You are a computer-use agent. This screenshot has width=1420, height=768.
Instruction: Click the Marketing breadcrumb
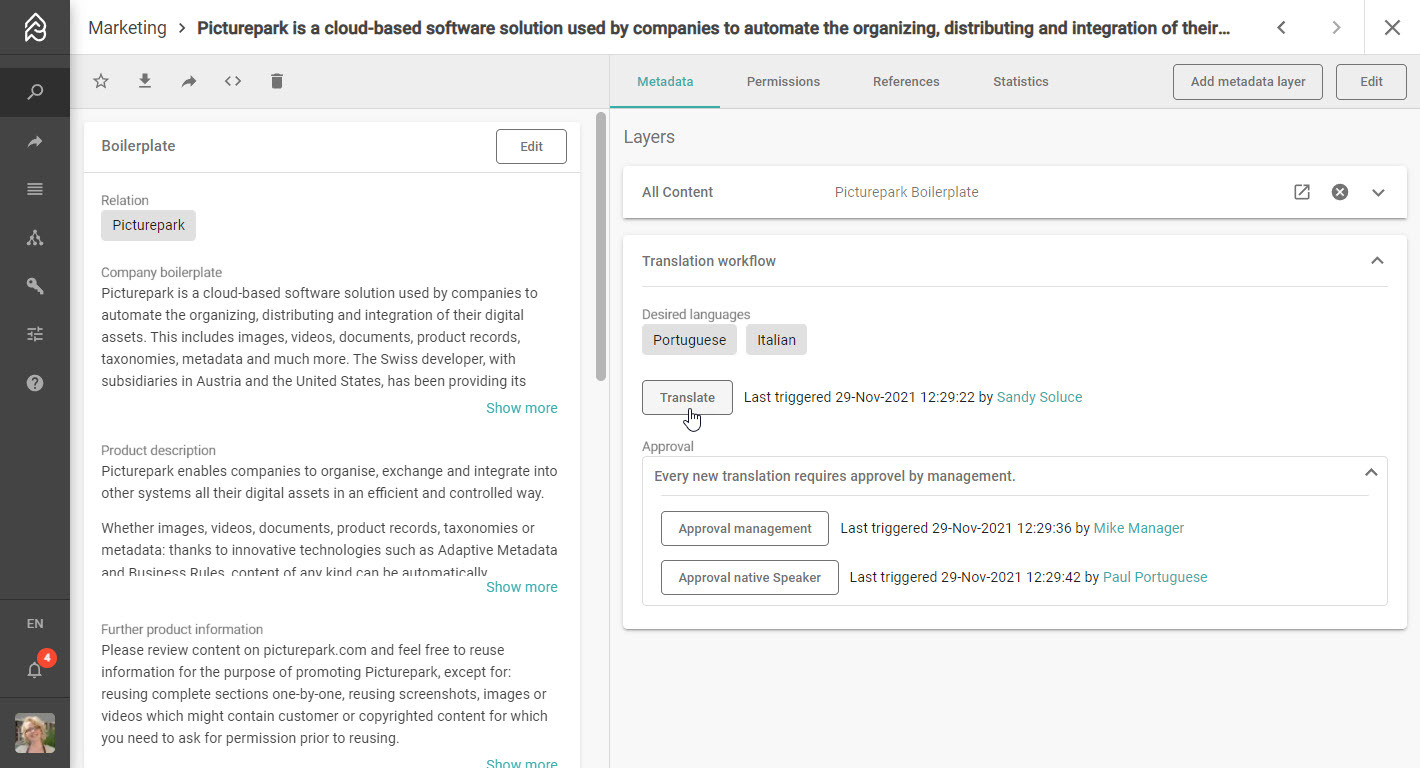point(127,28)
